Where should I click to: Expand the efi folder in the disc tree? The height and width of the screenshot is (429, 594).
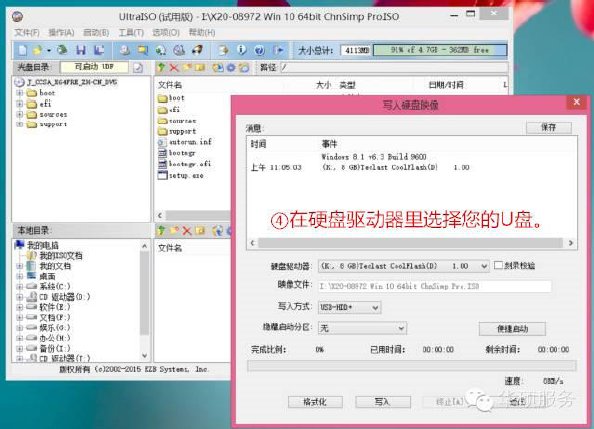[20, 103]
